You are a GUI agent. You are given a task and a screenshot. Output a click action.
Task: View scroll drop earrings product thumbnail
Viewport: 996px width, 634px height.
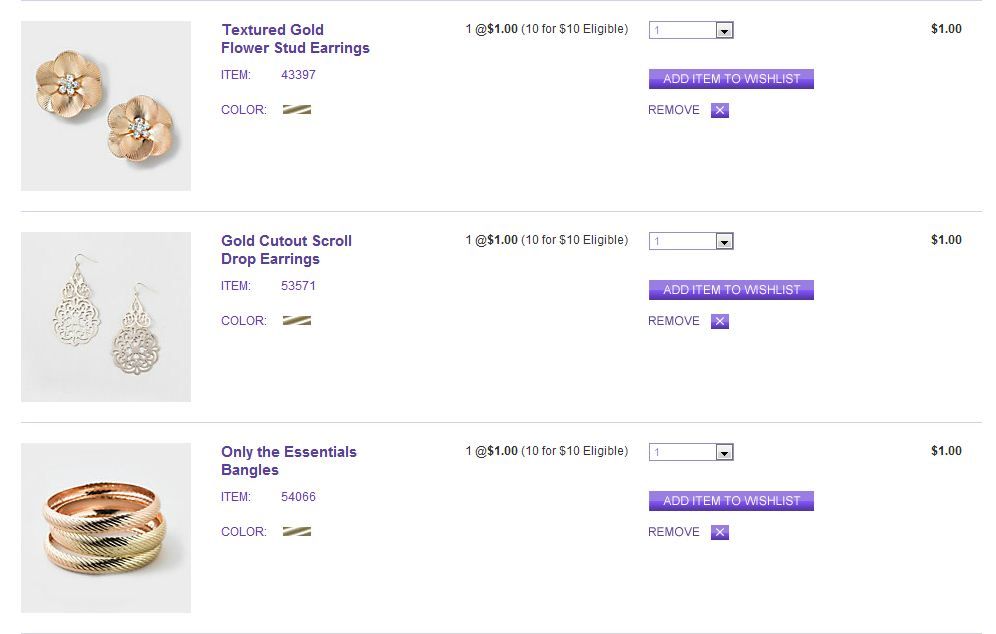click(x=106, y=317)
